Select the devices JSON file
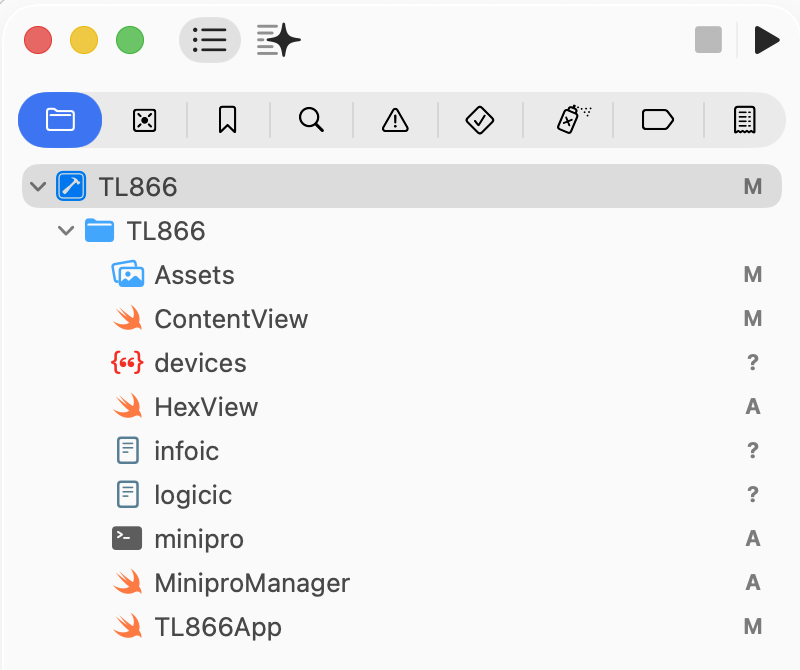 tap(200, 363)
